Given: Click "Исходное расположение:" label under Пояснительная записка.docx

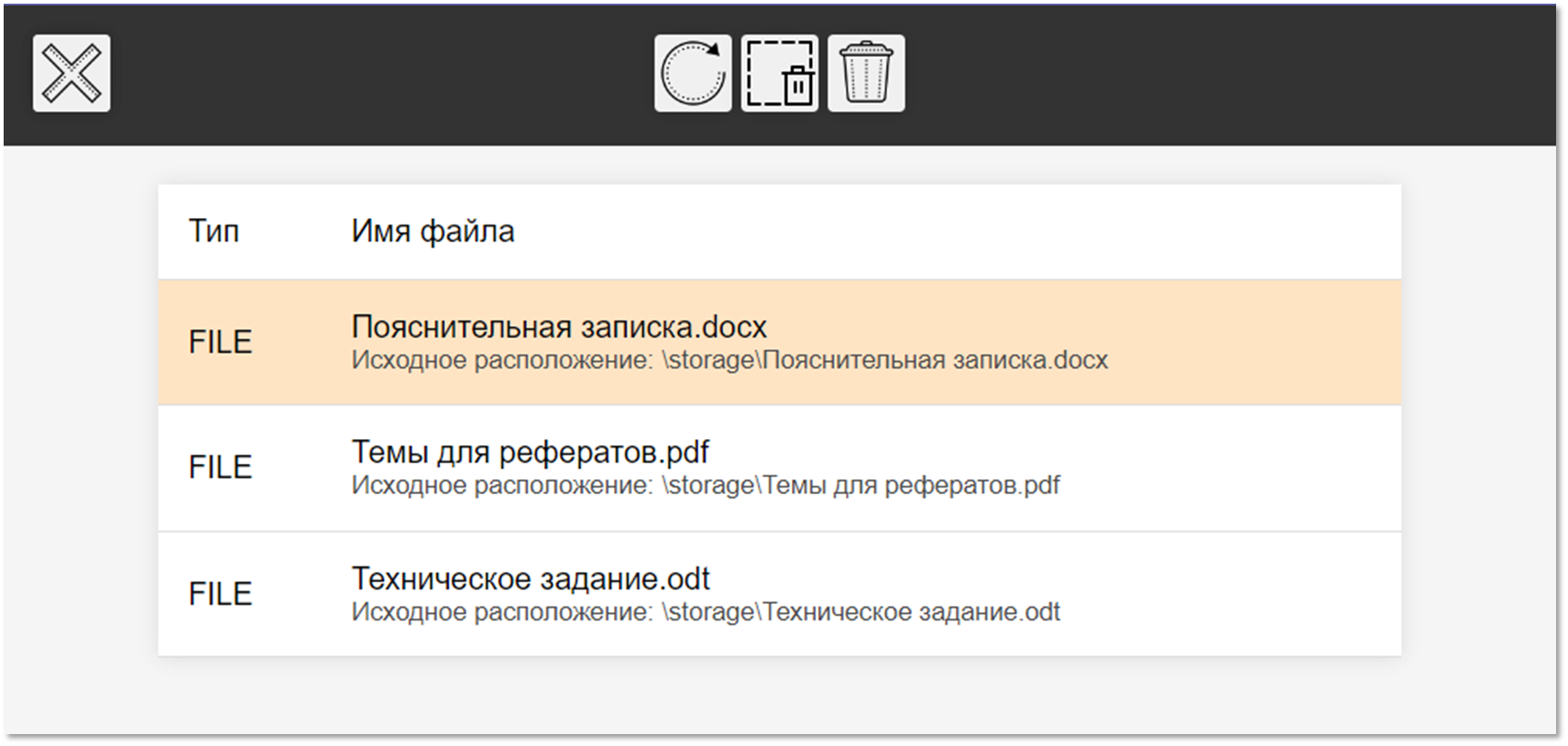Looking at the screenshot, I should point(501,360).
